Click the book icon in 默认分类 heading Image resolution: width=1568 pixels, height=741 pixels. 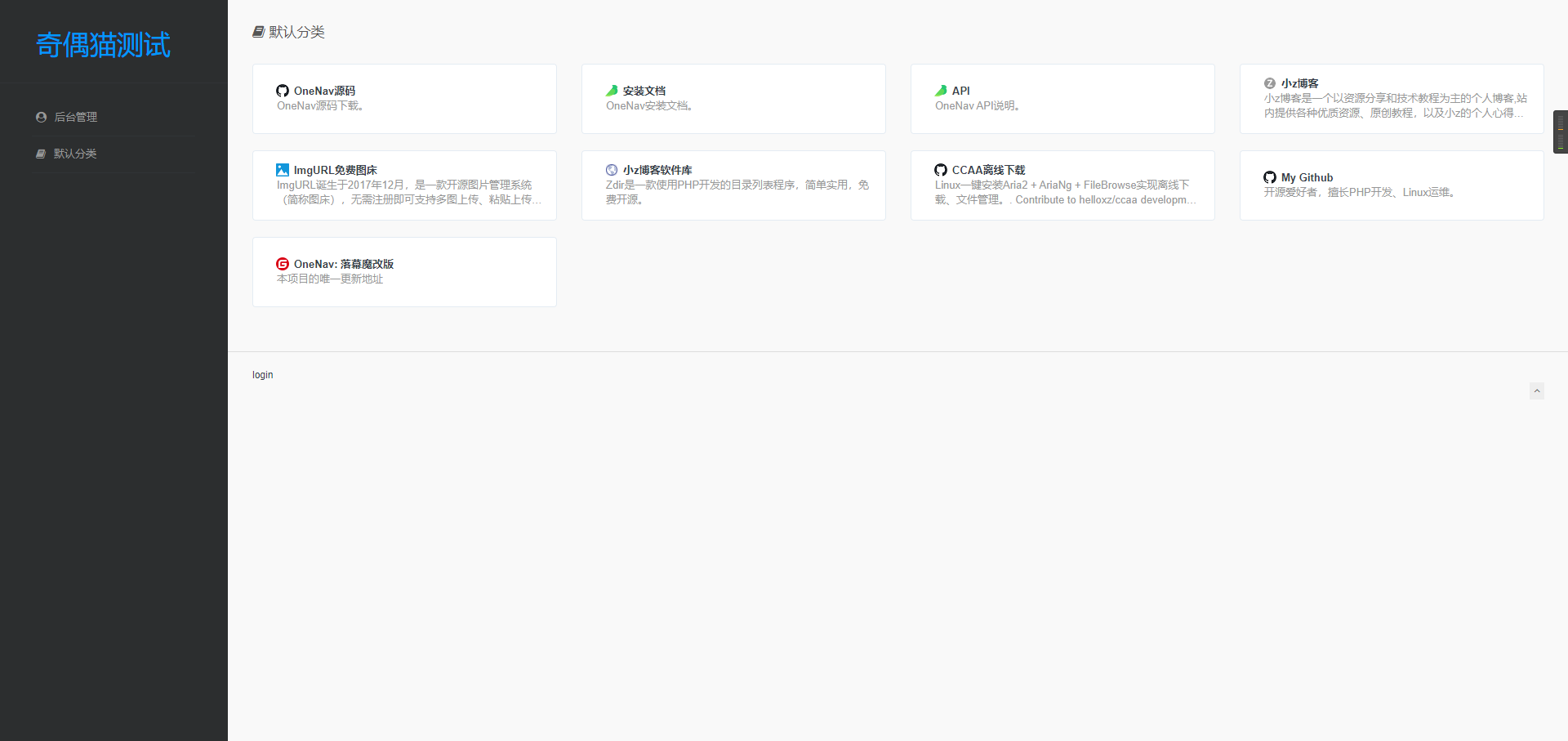pyautogui.click(x=258, y=32)
